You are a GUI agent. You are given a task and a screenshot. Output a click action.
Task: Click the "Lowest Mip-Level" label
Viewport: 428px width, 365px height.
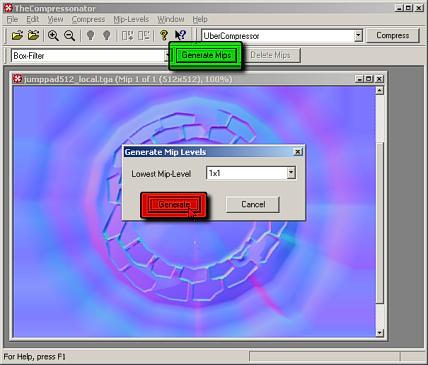pyautogui.click(x=161, y=174)
